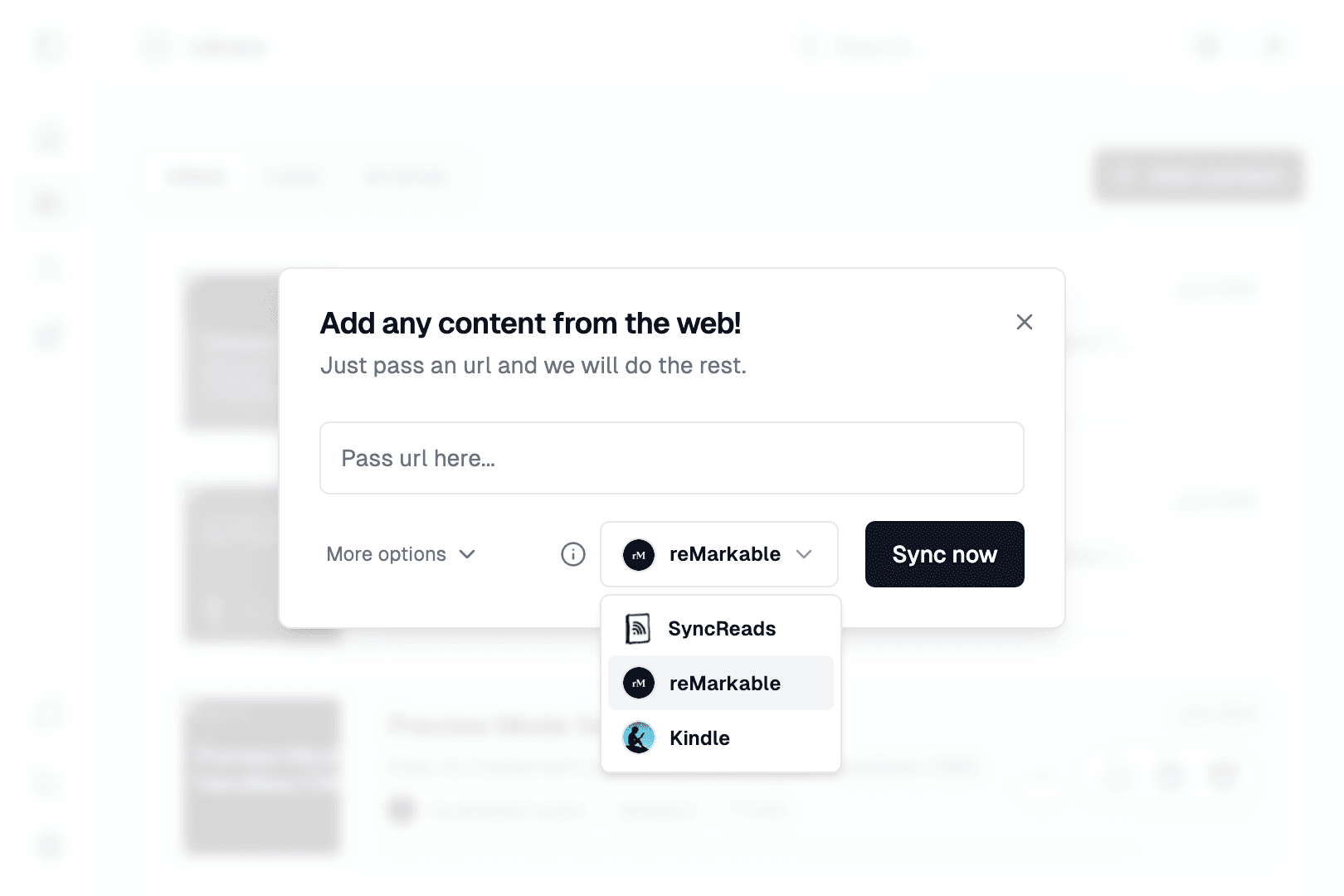
Task: Click the first blurred tab below the header
Action: click(x=196, y=176)
